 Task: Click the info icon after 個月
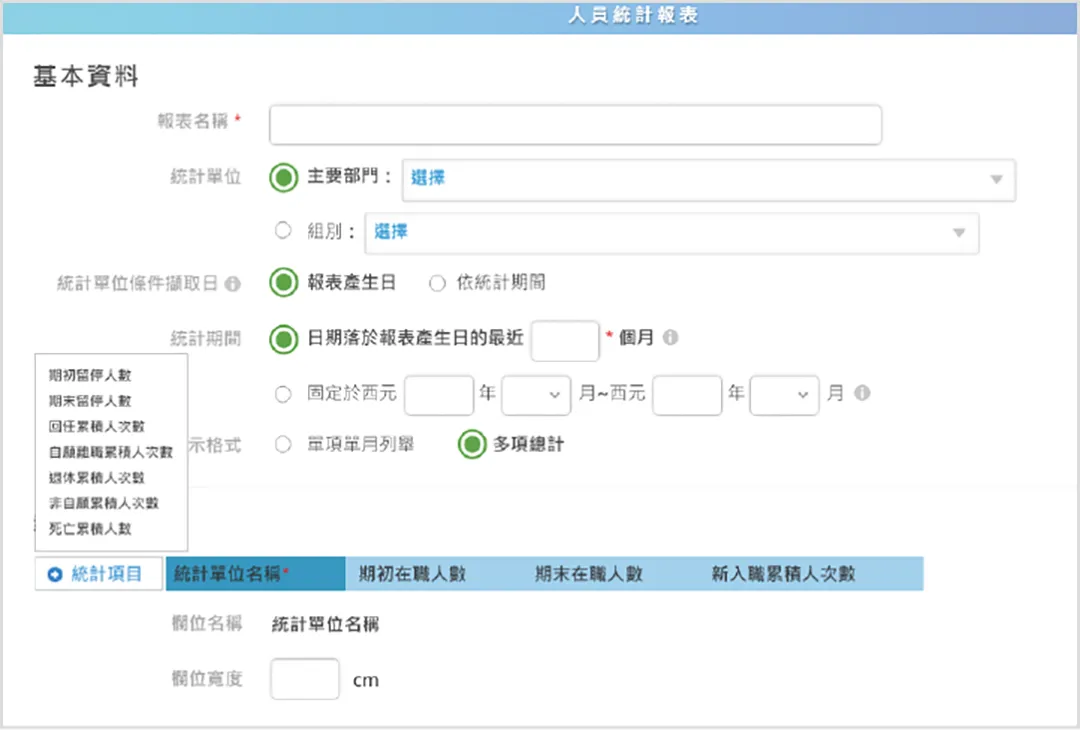click(670, 338)
